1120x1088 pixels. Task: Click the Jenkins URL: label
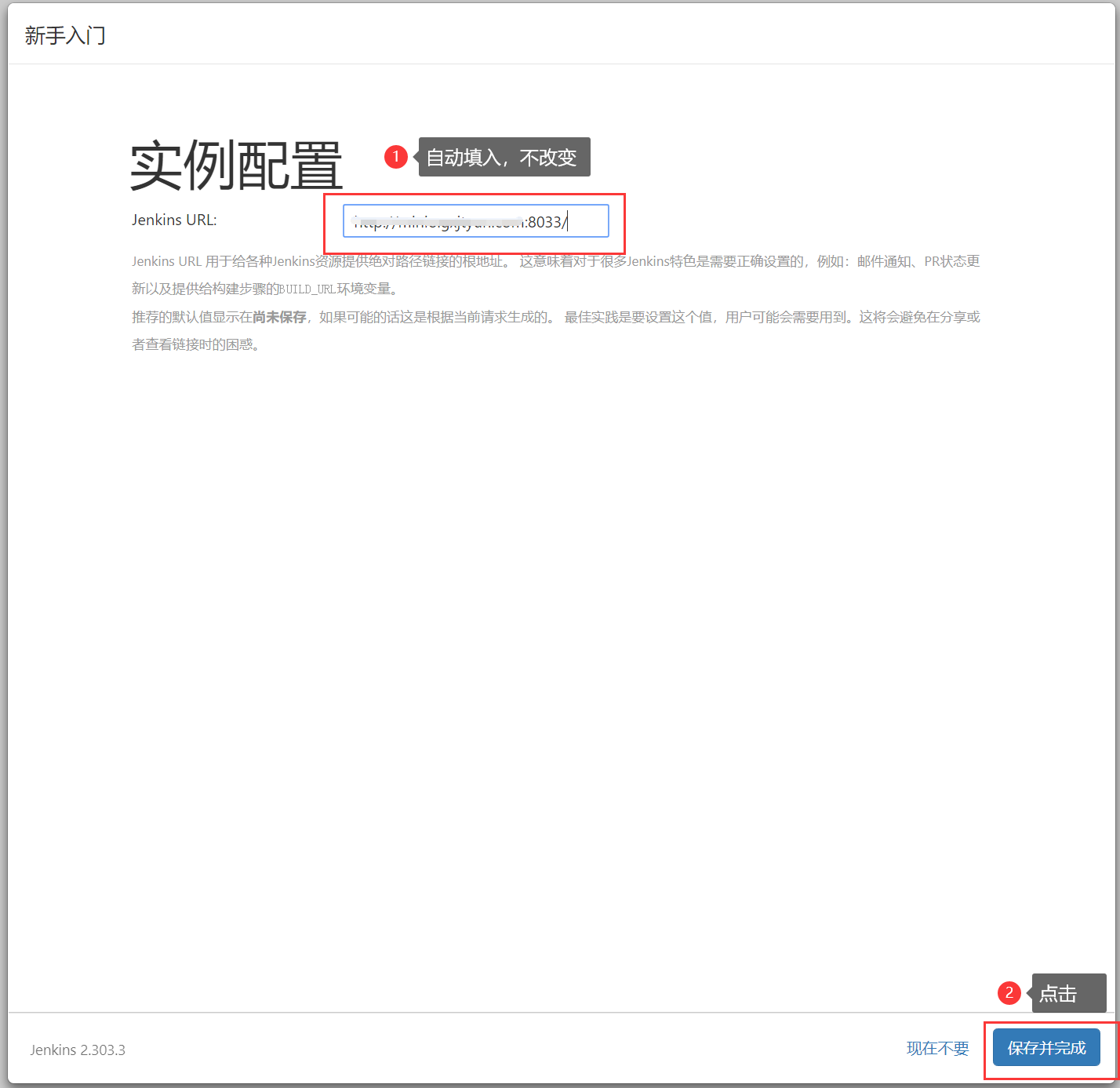[174, 220]
